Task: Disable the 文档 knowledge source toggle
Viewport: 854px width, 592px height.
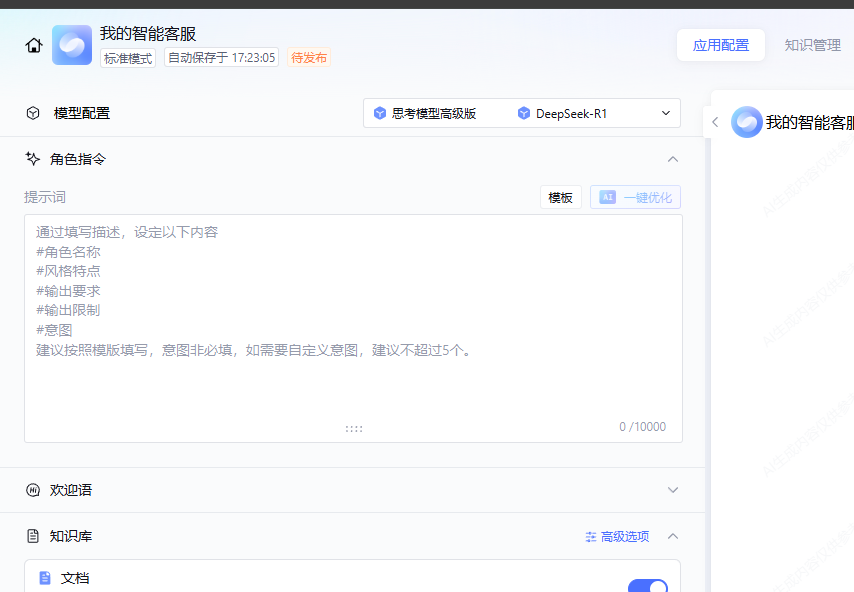Action: tap(647, 586)
